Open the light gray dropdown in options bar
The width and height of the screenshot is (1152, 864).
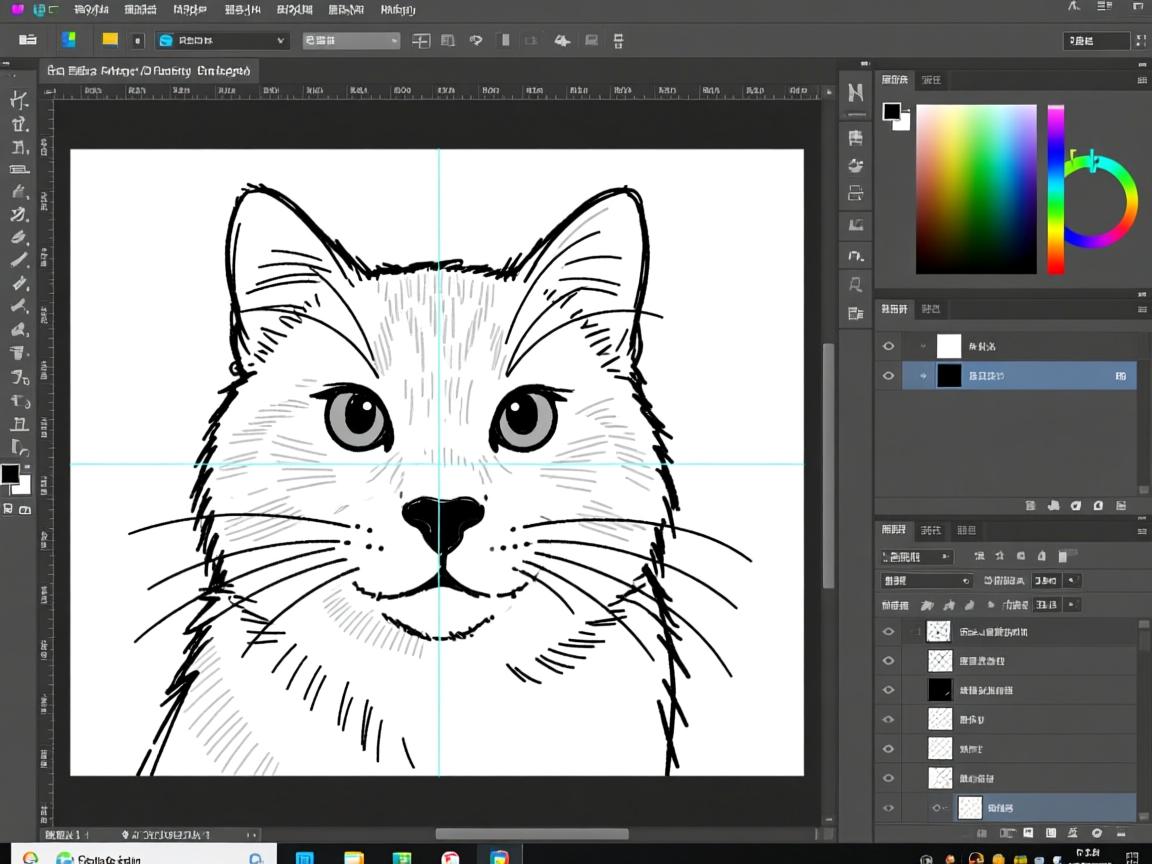(x=351, y=41)
